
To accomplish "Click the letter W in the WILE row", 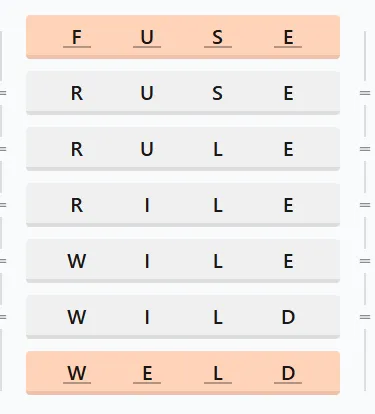I will pyautogui.click(x=77, y=261).
